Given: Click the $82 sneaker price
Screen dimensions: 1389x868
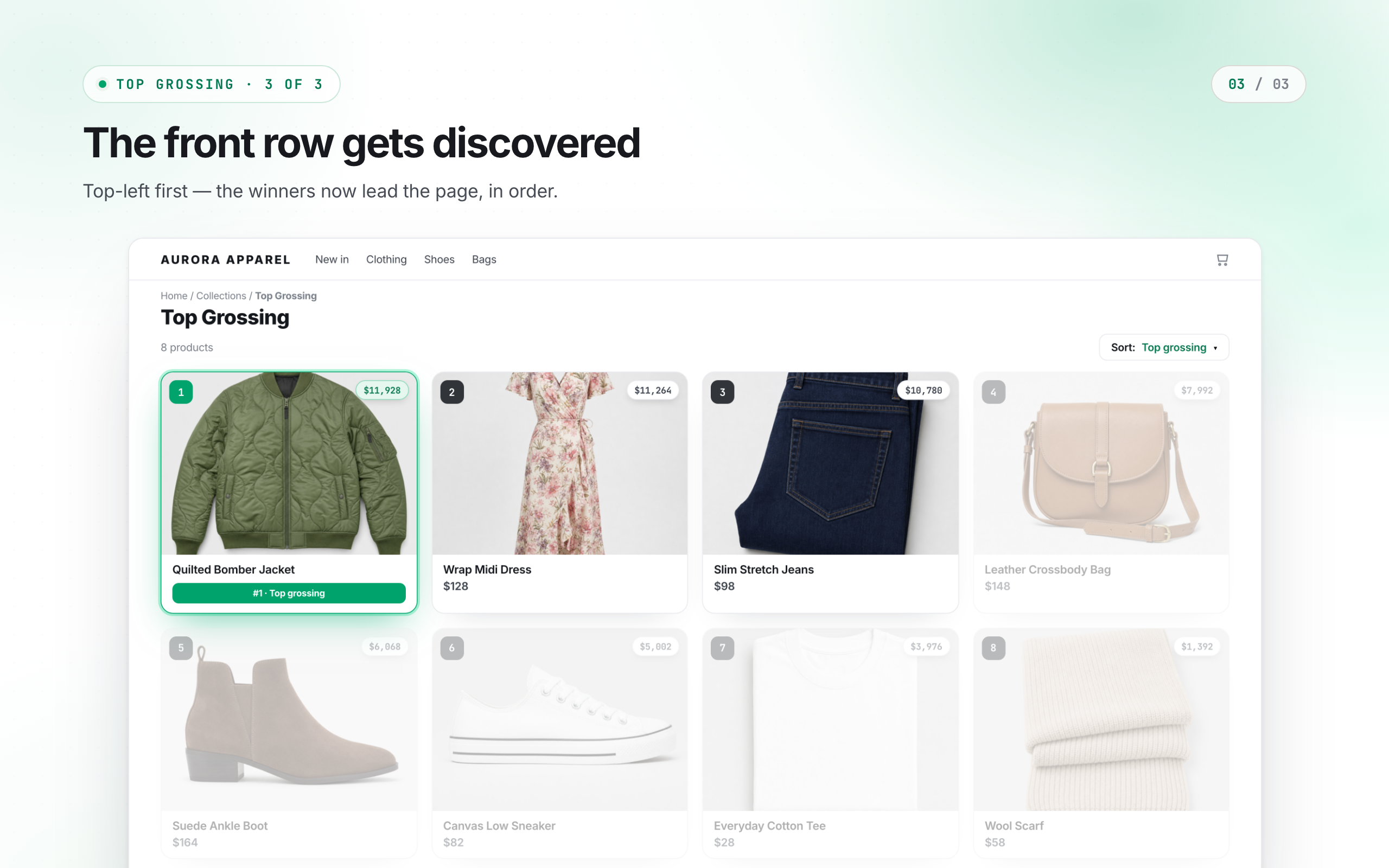Looking at the screenshot, I should 454,842.
